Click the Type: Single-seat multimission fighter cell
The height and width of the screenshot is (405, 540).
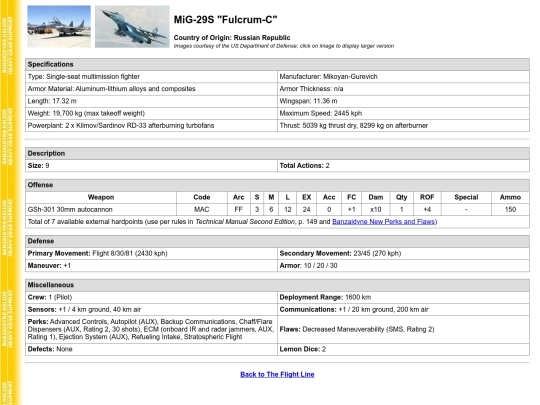(x=152, y=76)
